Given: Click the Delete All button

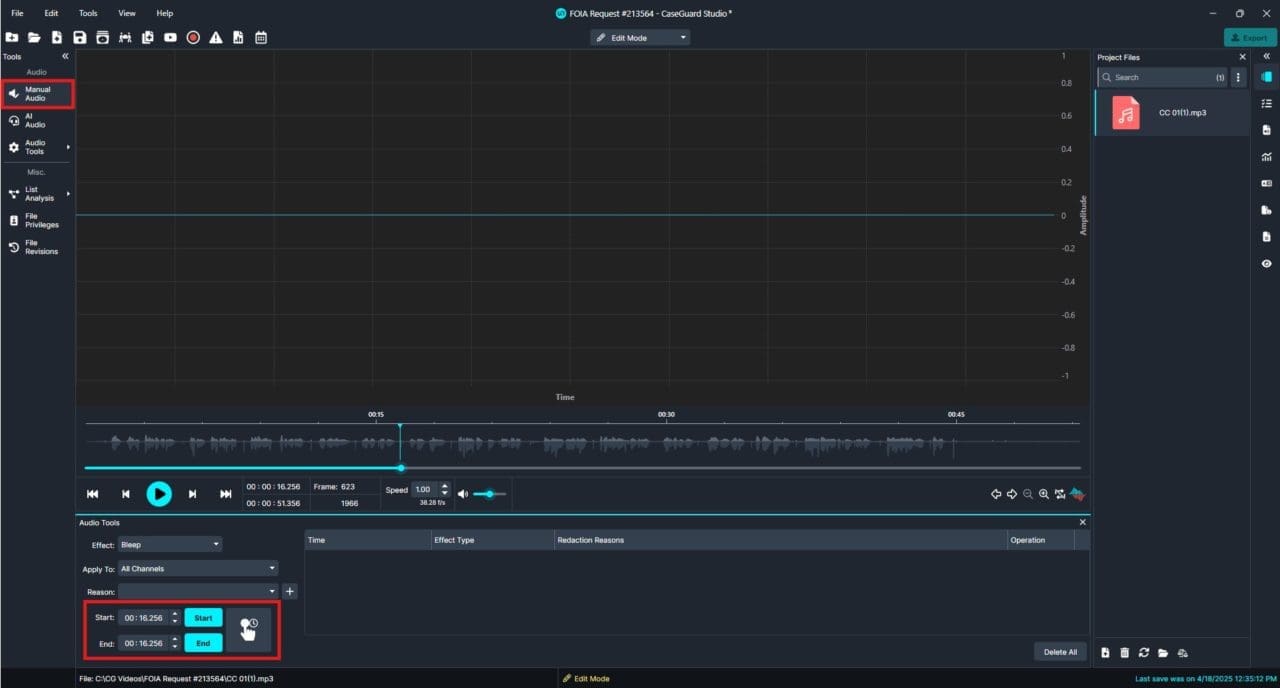Looking at the screenshot, I should 1059,652.
